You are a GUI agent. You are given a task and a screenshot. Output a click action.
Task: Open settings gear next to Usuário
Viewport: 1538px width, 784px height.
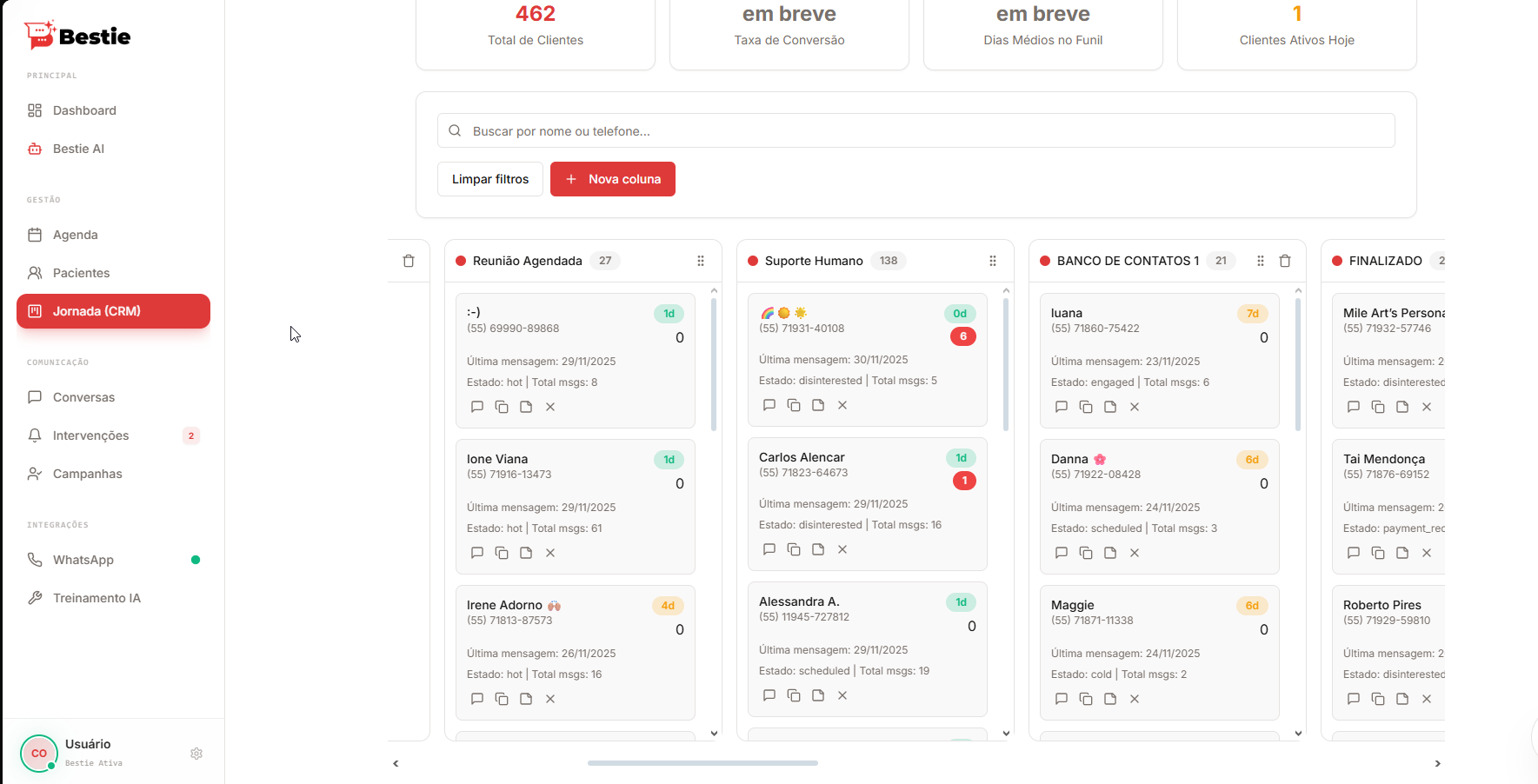tap(196, 754)
